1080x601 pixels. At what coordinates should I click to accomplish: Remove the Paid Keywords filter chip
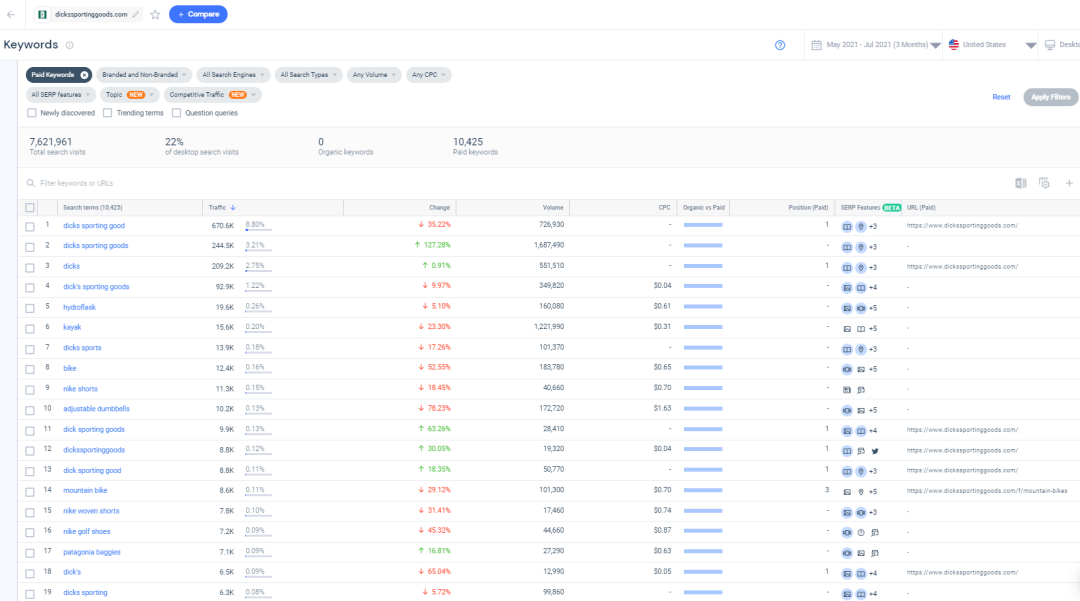pos(85,75)
